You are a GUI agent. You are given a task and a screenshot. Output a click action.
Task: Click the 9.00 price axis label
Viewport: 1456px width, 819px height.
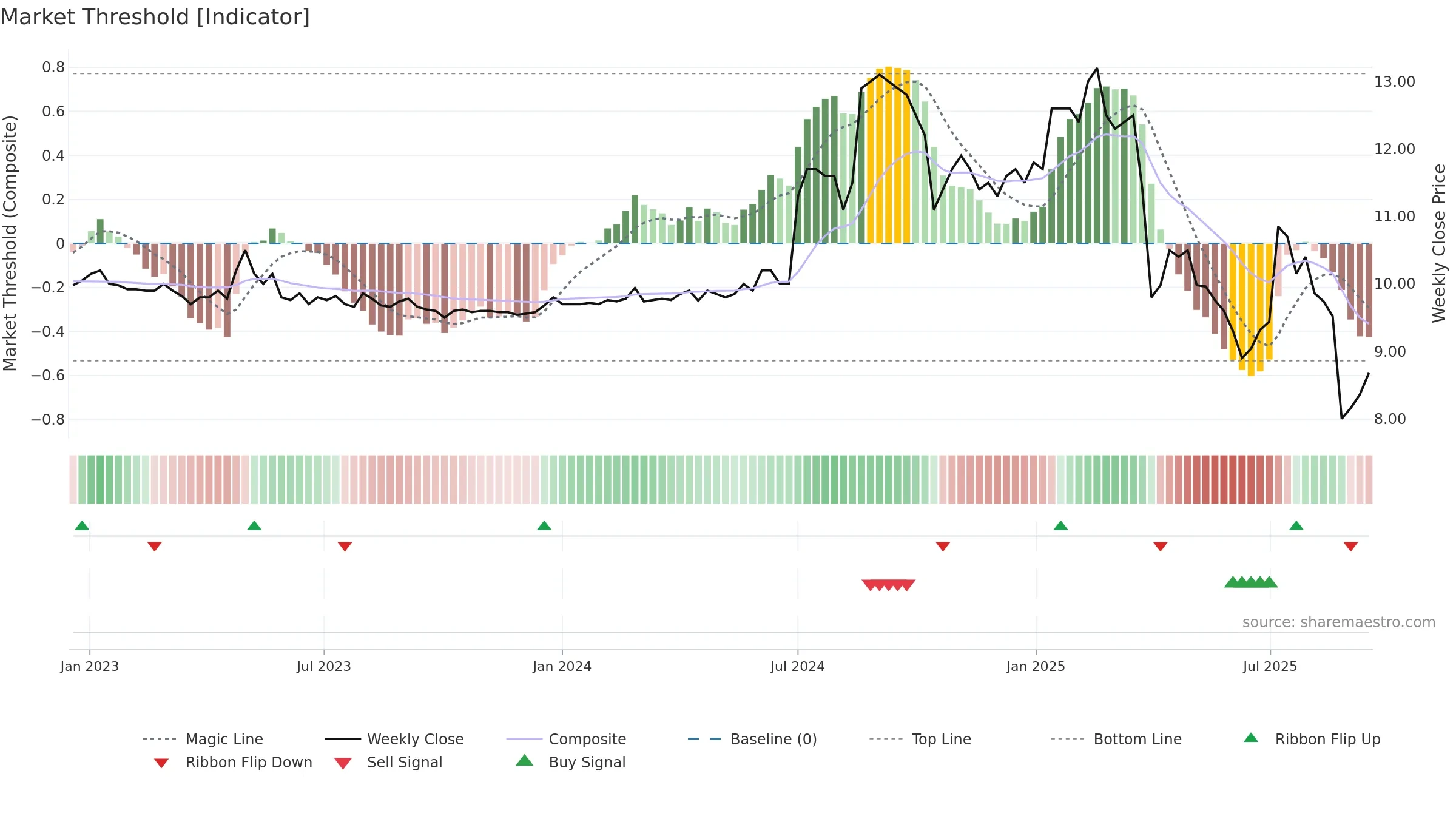(1390, 352)
